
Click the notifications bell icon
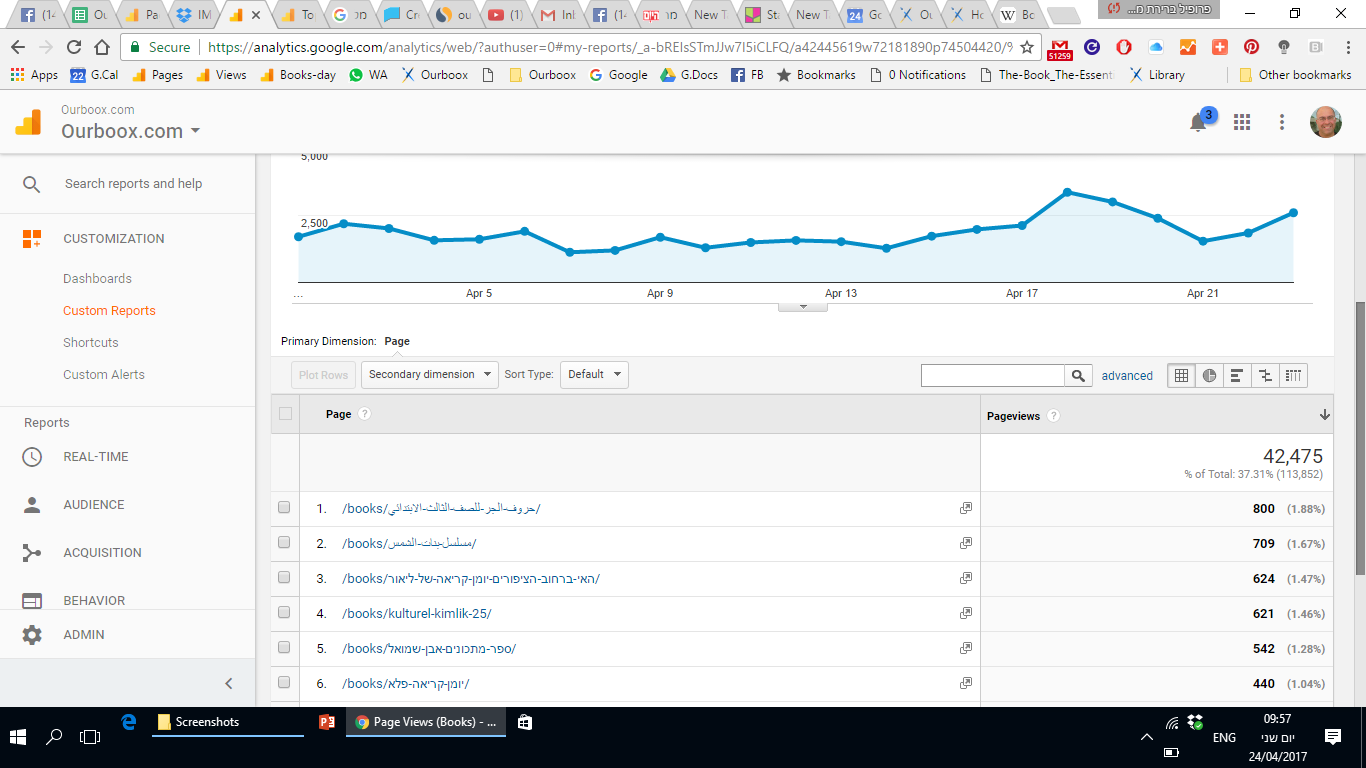click(x=1197, y=123)
